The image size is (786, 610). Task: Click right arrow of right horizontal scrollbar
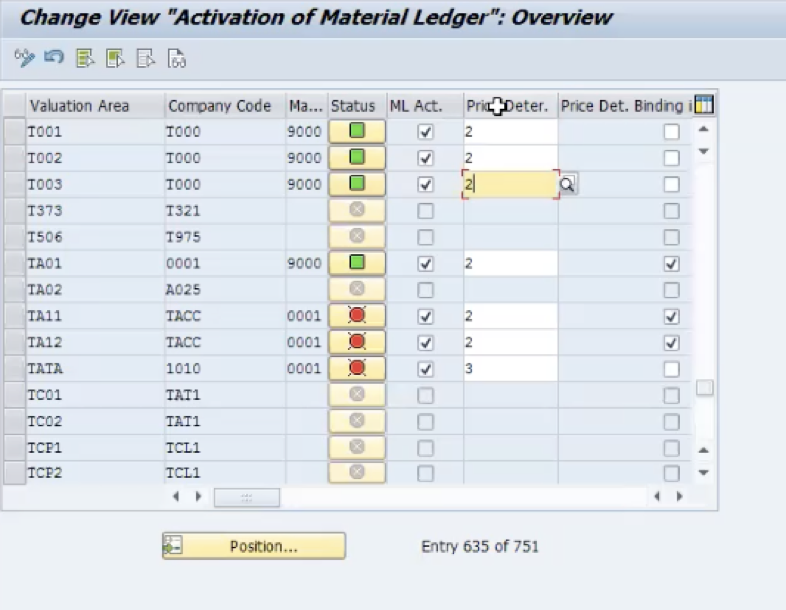[x=680, y=496]
